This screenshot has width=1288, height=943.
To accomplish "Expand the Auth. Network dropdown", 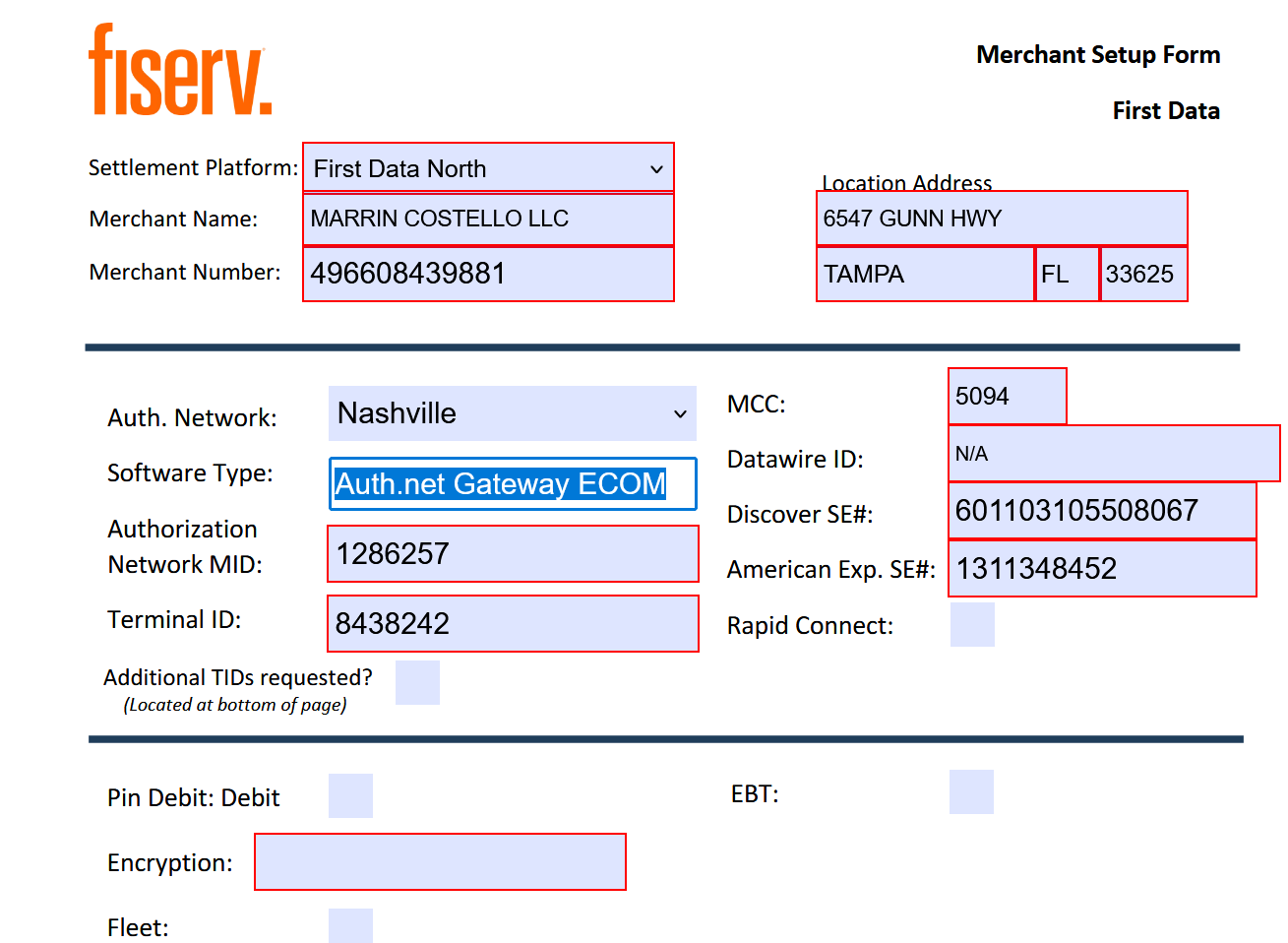I will tap(512, 413).
